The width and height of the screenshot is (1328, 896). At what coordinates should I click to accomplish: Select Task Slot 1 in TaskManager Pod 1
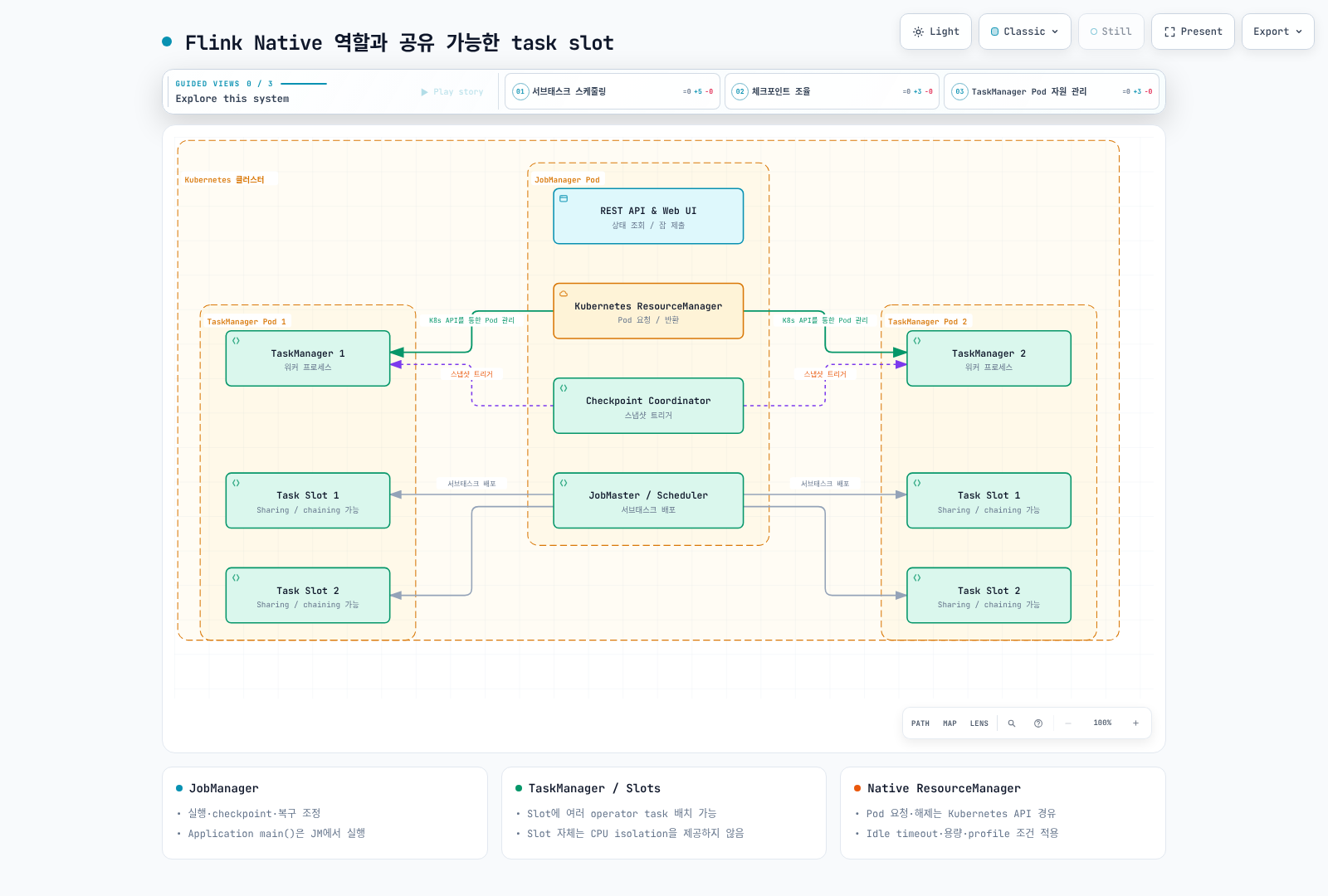(308, 500)
